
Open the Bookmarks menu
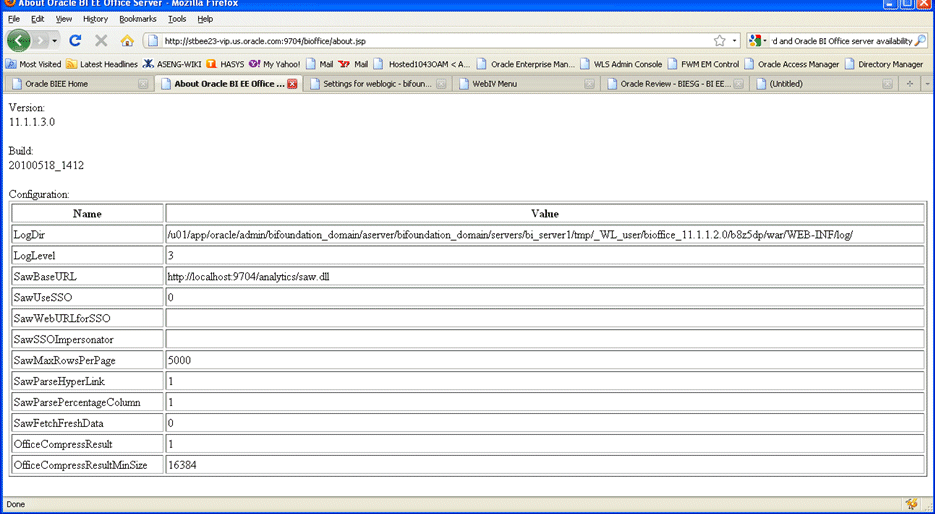tap(138, 19)
